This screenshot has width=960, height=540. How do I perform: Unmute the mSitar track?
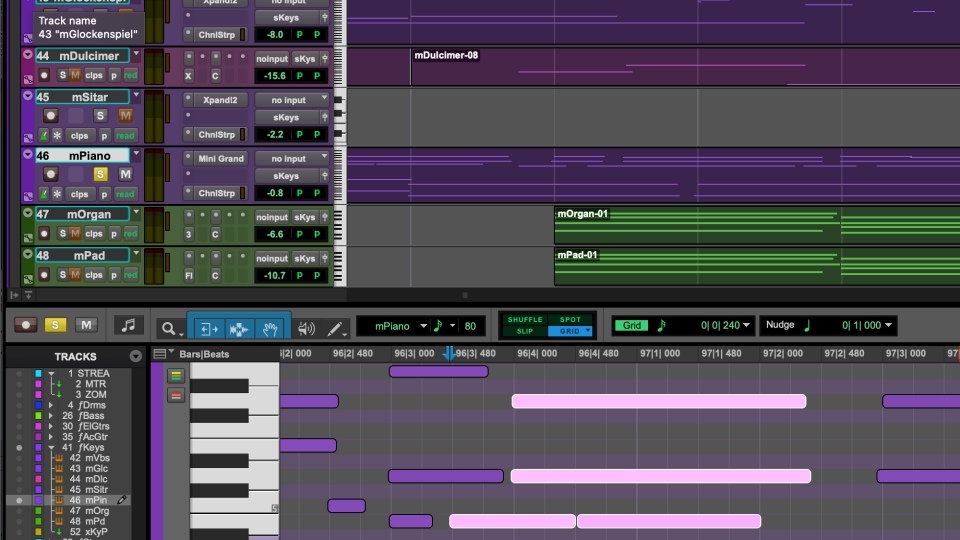pos(125,116)
